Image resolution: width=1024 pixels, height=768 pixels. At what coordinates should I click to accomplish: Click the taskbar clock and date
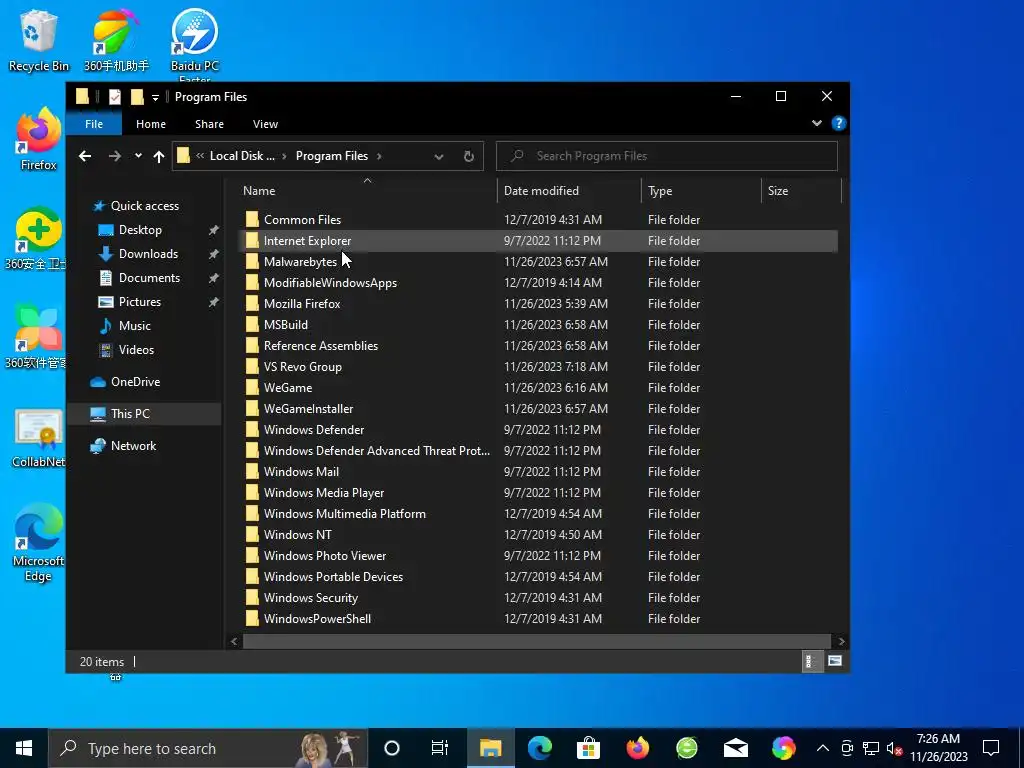[938, 748]
